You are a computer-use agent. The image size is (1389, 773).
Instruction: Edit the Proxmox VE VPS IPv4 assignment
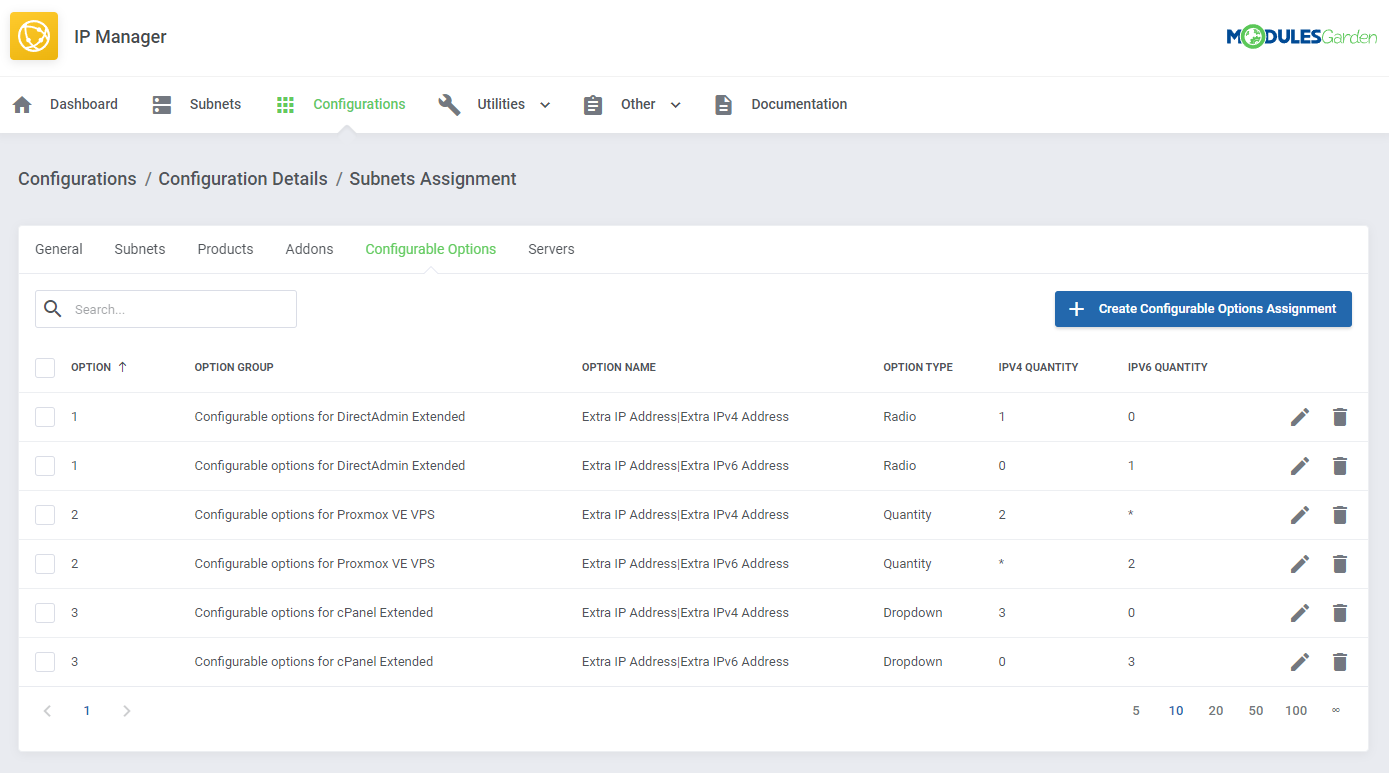pyautogui.click(x=1299, y=514)
